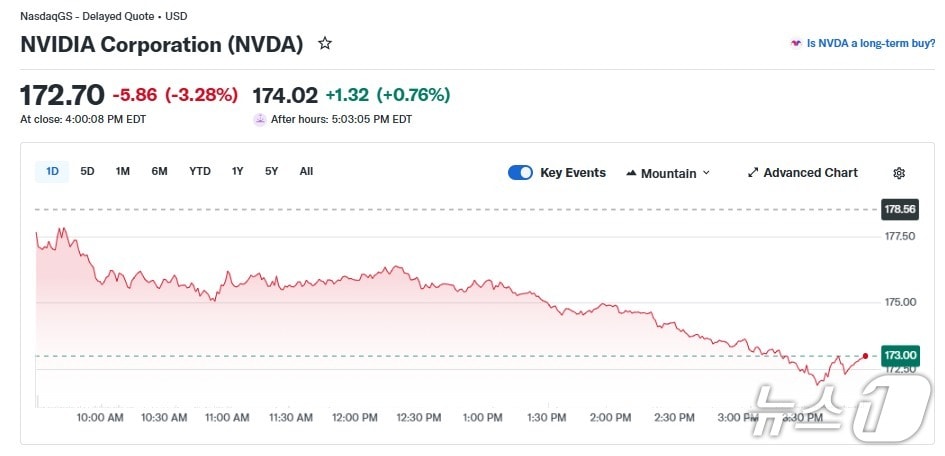Screen dimensions: 945x456
Task: Select the 5Y time range
Action: pos(271,171)
